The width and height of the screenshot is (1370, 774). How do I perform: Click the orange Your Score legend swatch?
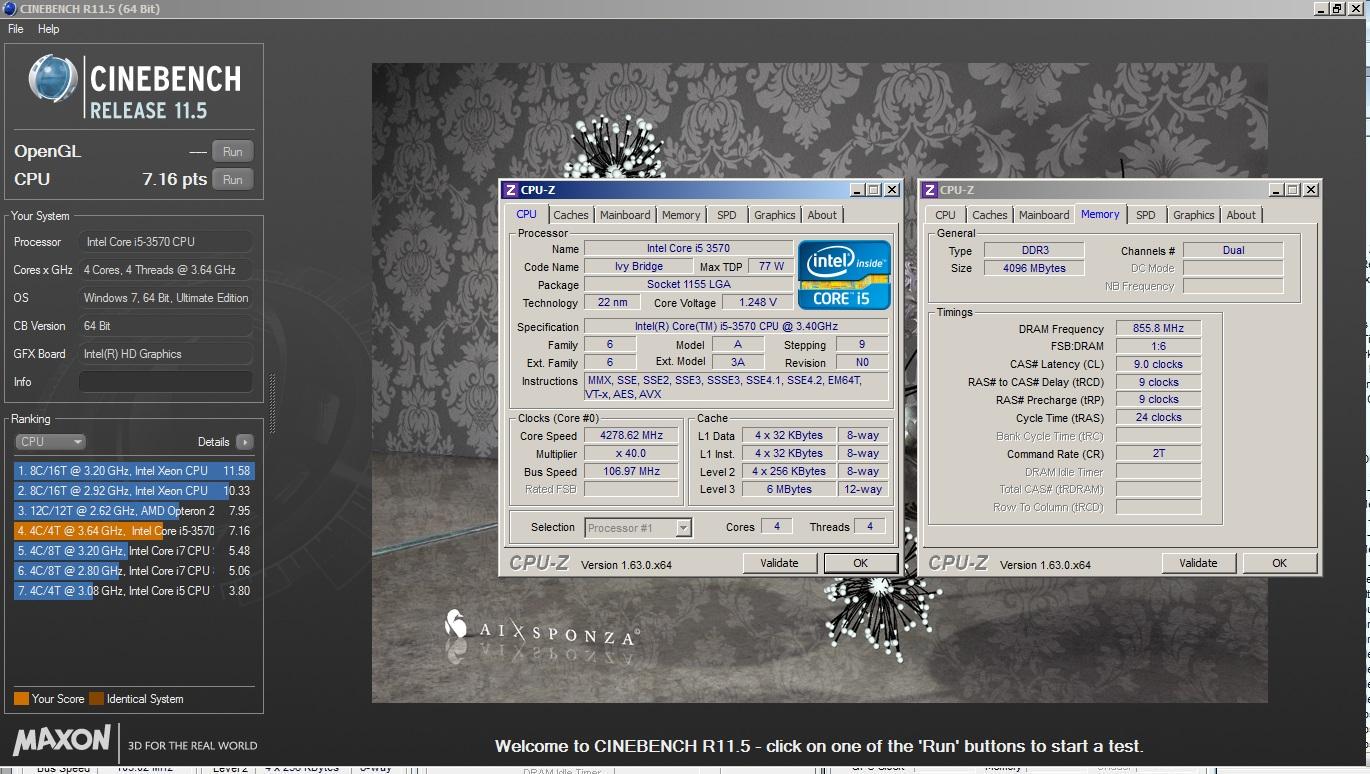click(21, 699)
